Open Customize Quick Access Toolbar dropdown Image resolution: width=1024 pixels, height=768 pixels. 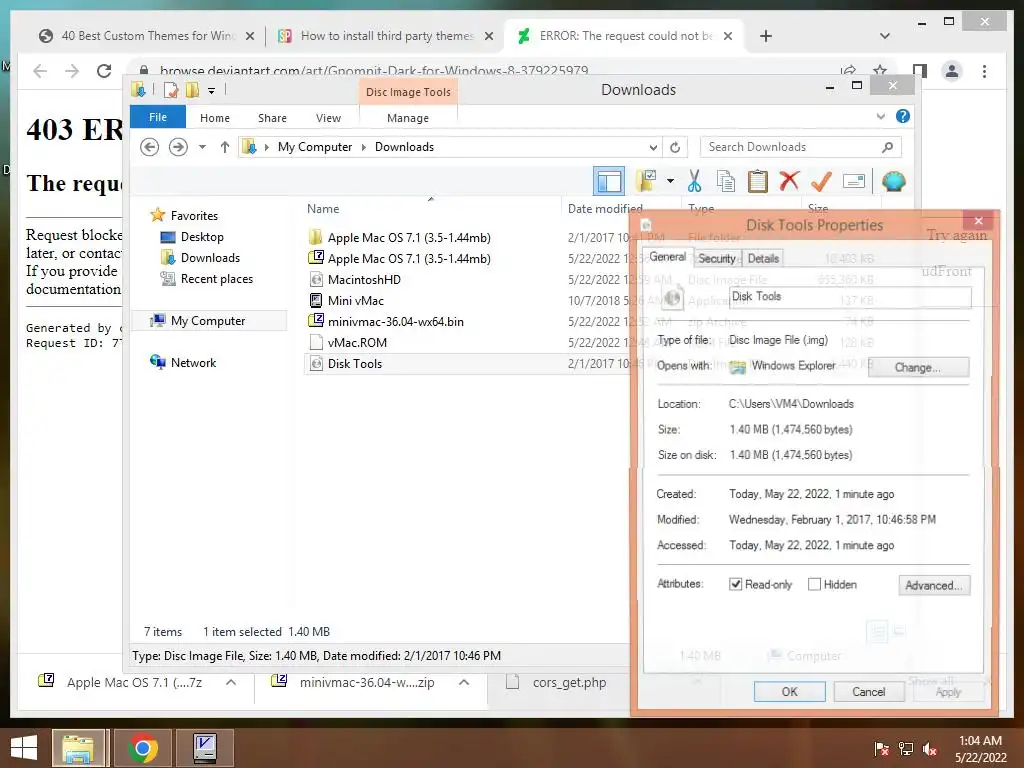[212, 91]
